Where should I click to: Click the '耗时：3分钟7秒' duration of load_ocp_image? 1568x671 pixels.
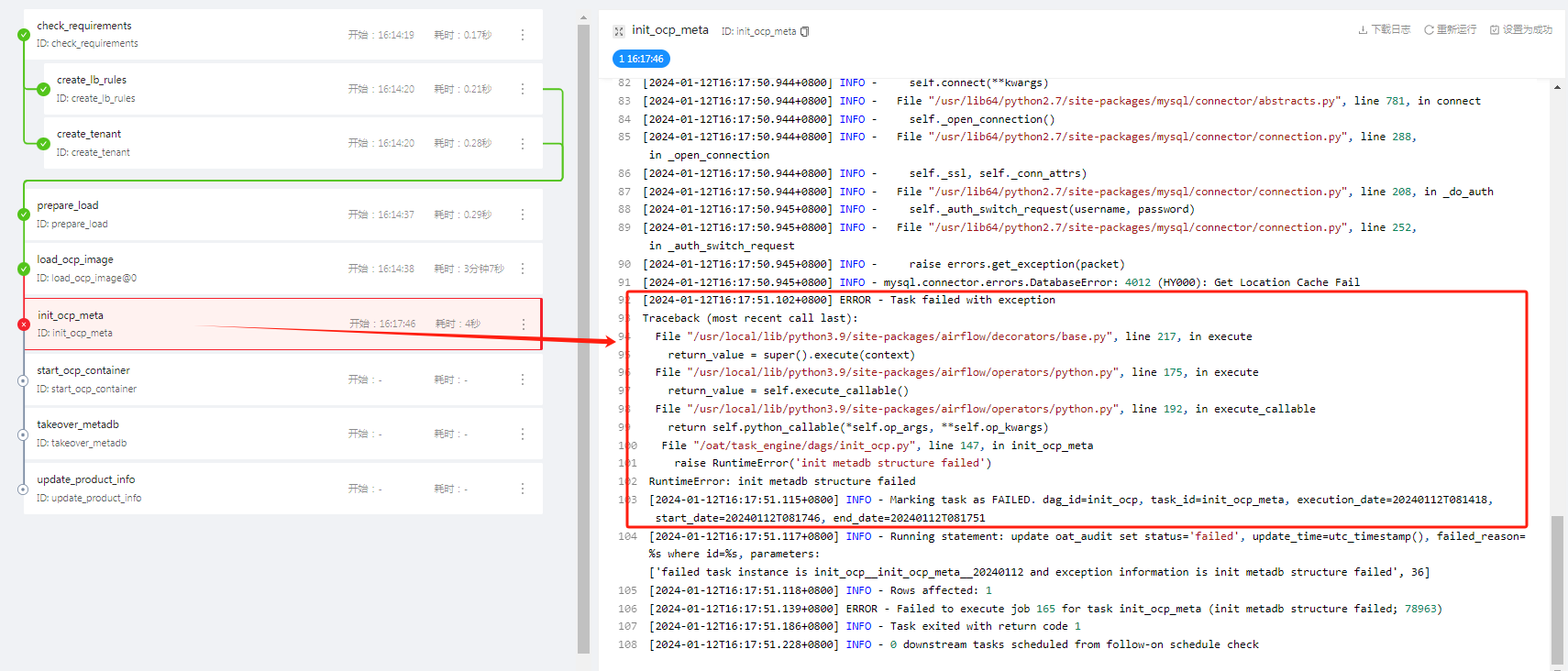pos(469,269)
